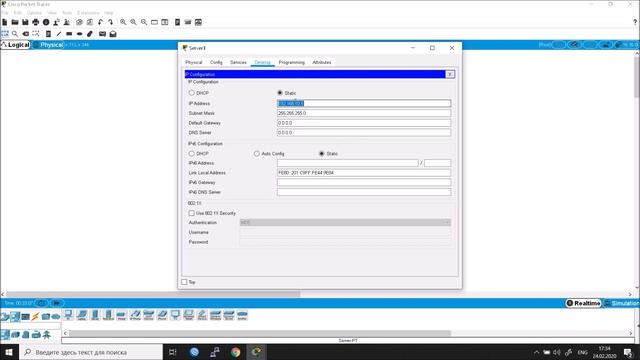The image size is (640, 360).
Task: Click the workspace horizontal scrollbar
Action: [153, 294]
